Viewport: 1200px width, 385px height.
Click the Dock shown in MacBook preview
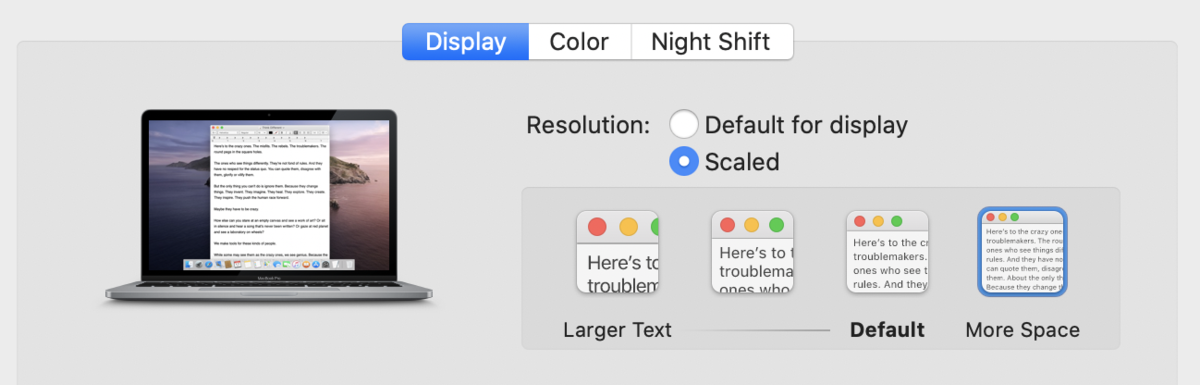pos(270,264)
